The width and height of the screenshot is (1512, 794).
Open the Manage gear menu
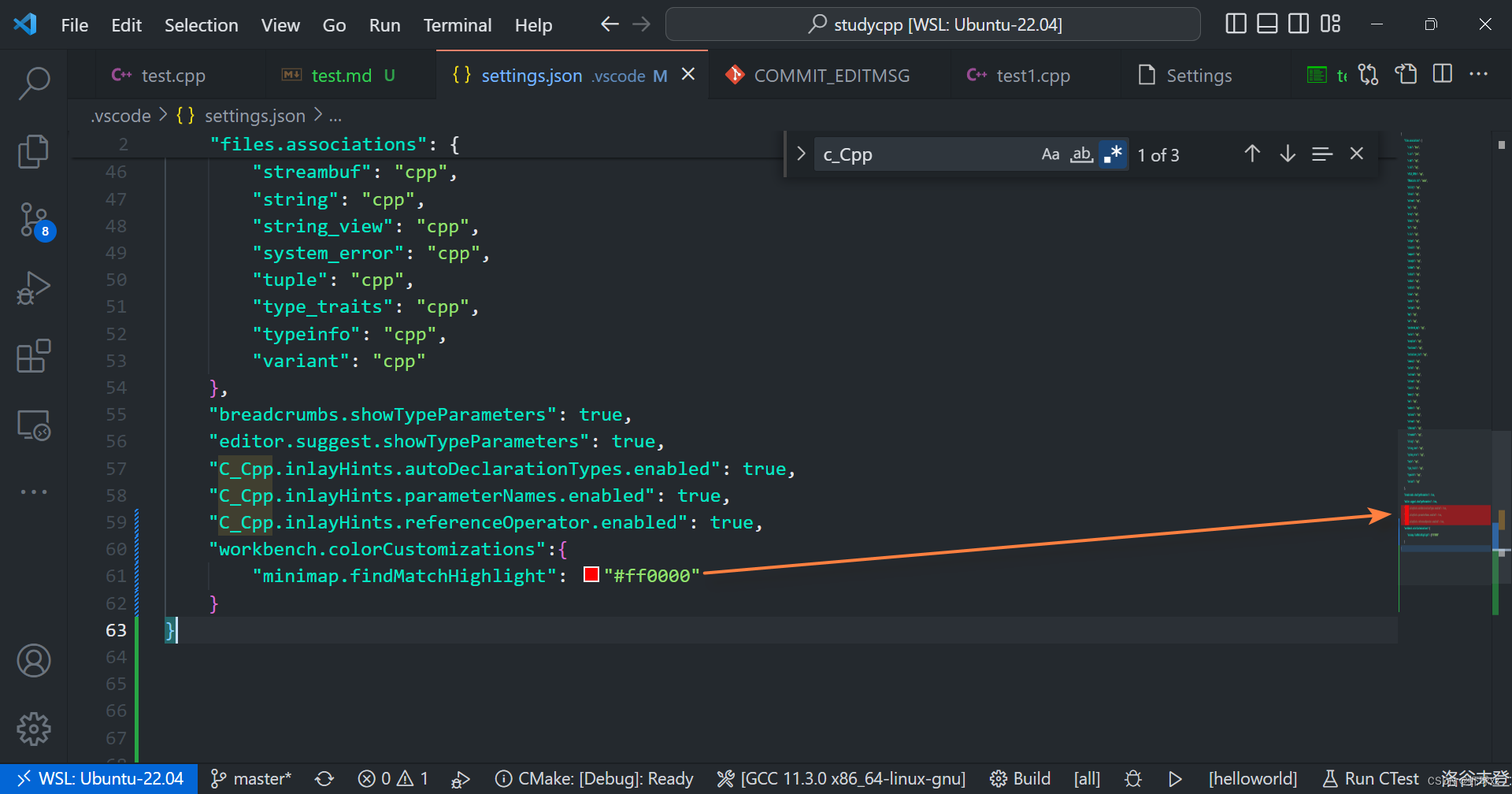(34, 729)
